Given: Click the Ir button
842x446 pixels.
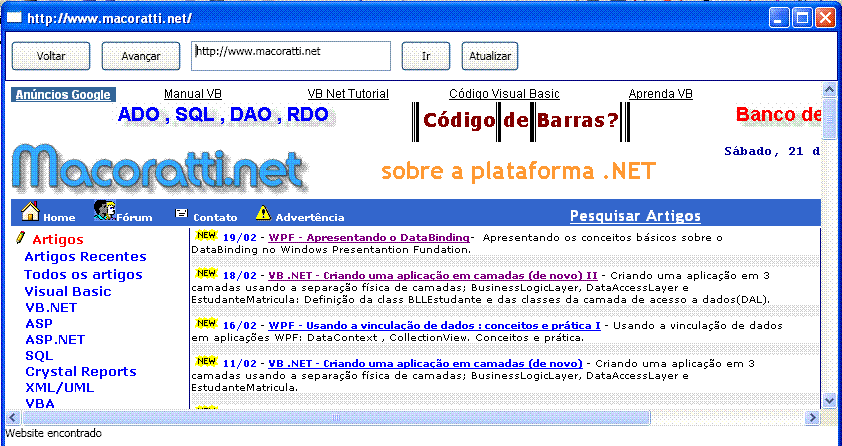Looking at the screenshot, I should 426,56.
